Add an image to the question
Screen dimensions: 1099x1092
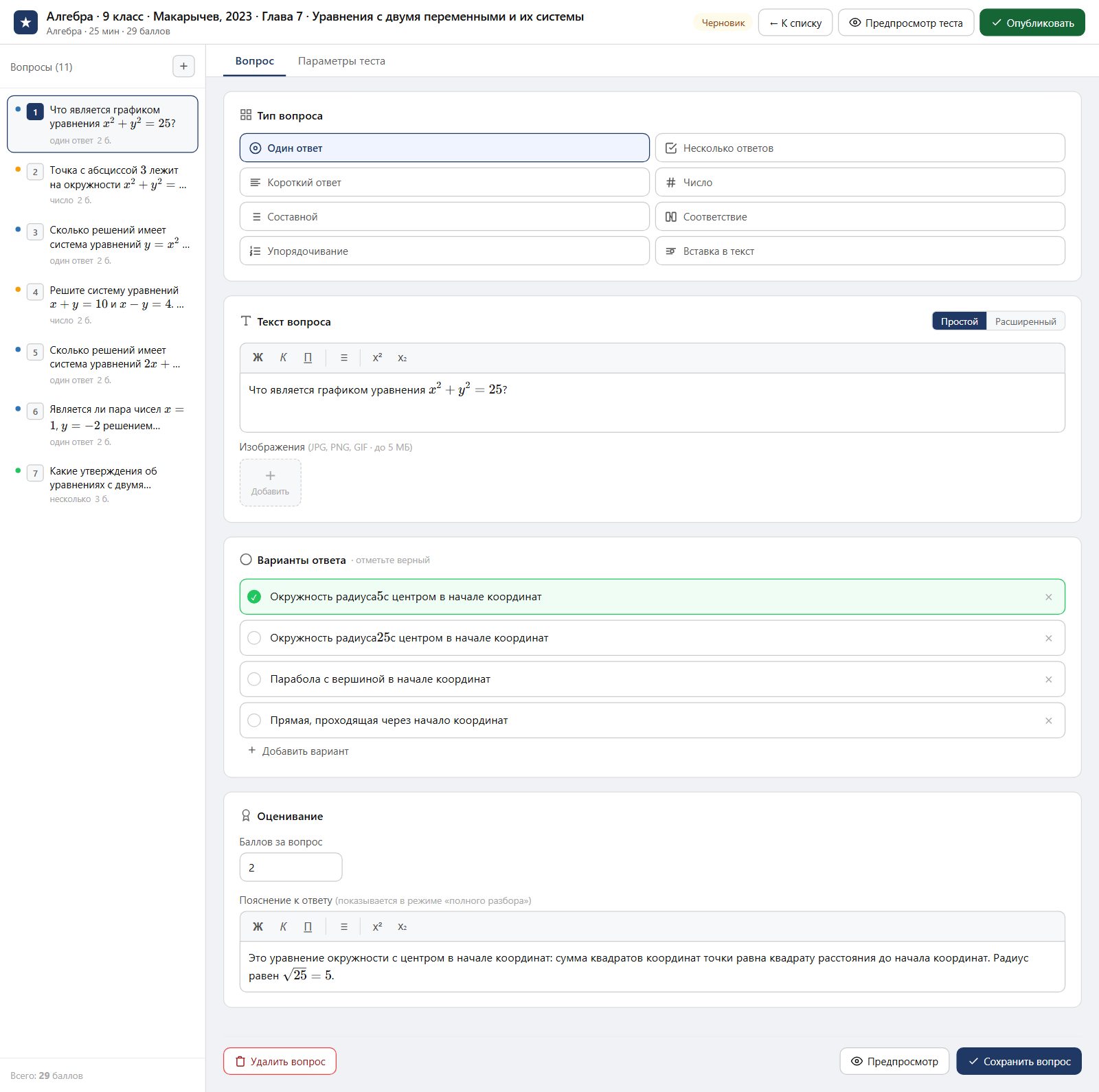point(270,482)
